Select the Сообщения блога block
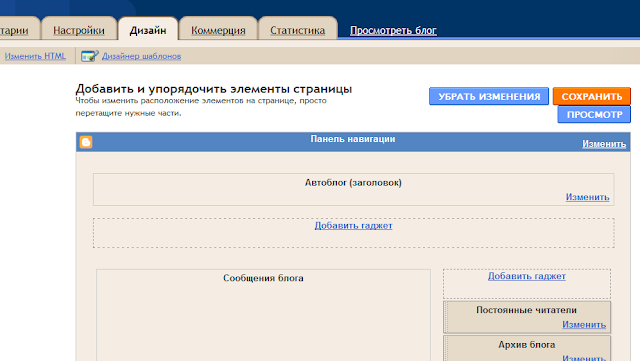This screenshot has height=361, width=640. pyautogui.click(x=263, y=315)
